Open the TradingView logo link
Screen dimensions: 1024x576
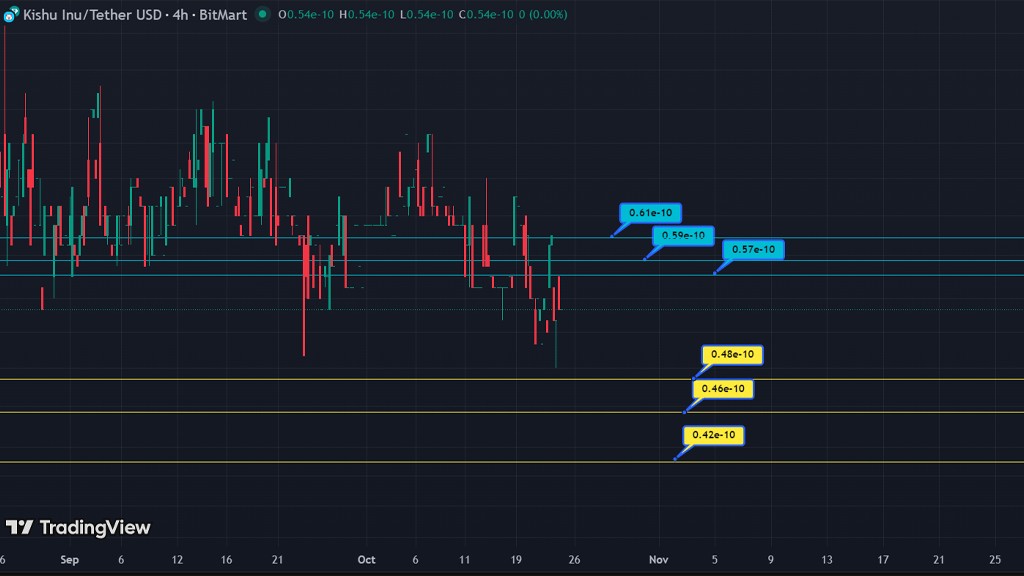(77, 527)
